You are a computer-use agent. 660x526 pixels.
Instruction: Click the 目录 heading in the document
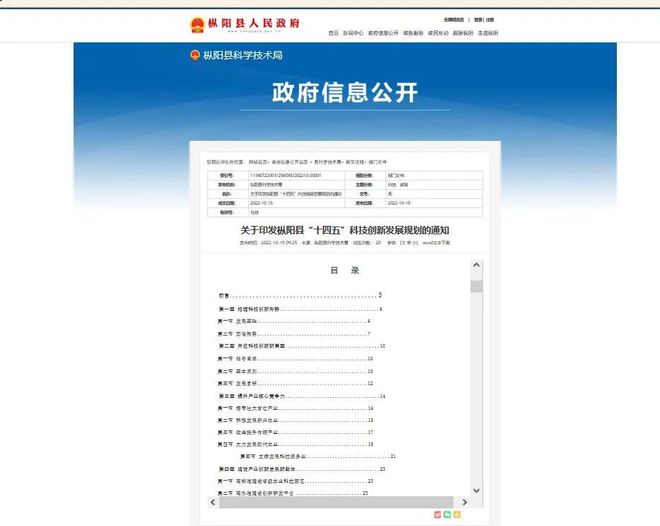click(x=345, y=271)
